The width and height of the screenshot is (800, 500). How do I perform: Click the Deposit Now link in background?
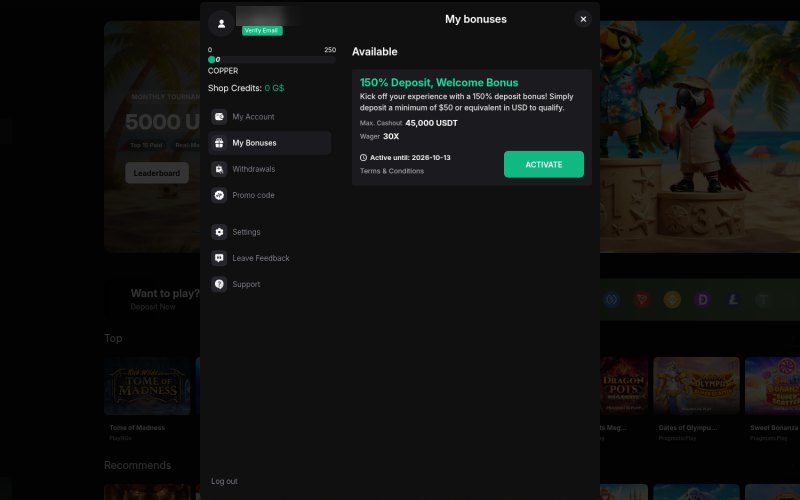pos(153,307)
